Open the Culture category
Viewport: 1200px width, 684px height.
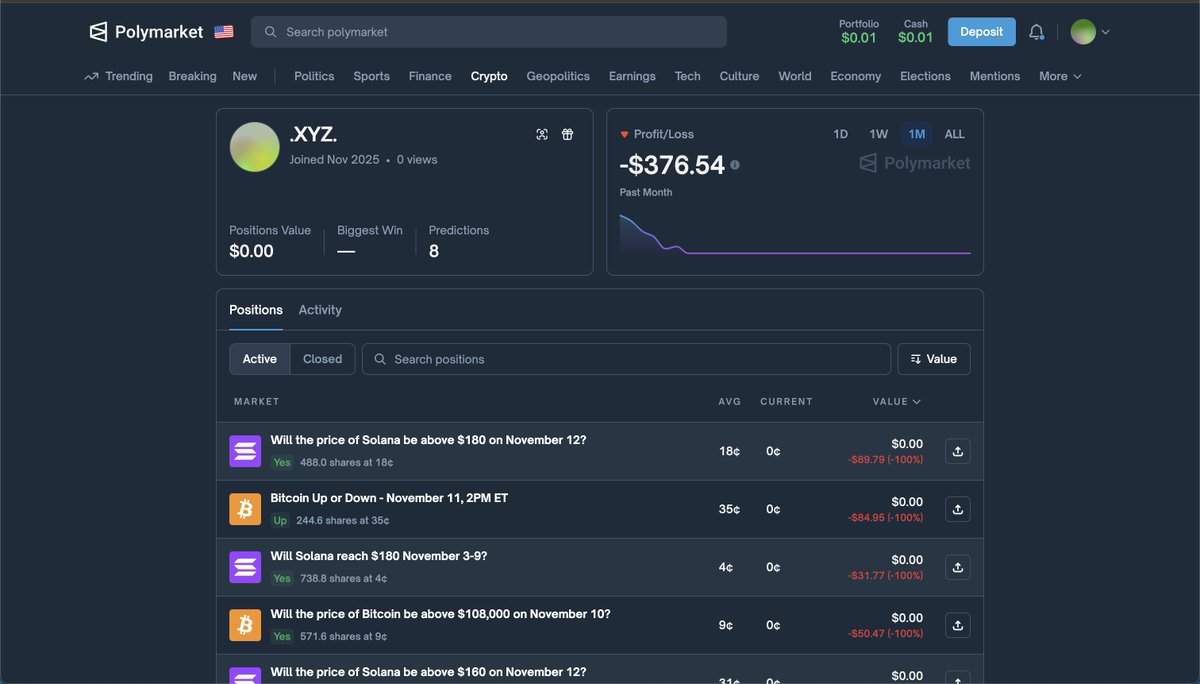tap(739, 76)
